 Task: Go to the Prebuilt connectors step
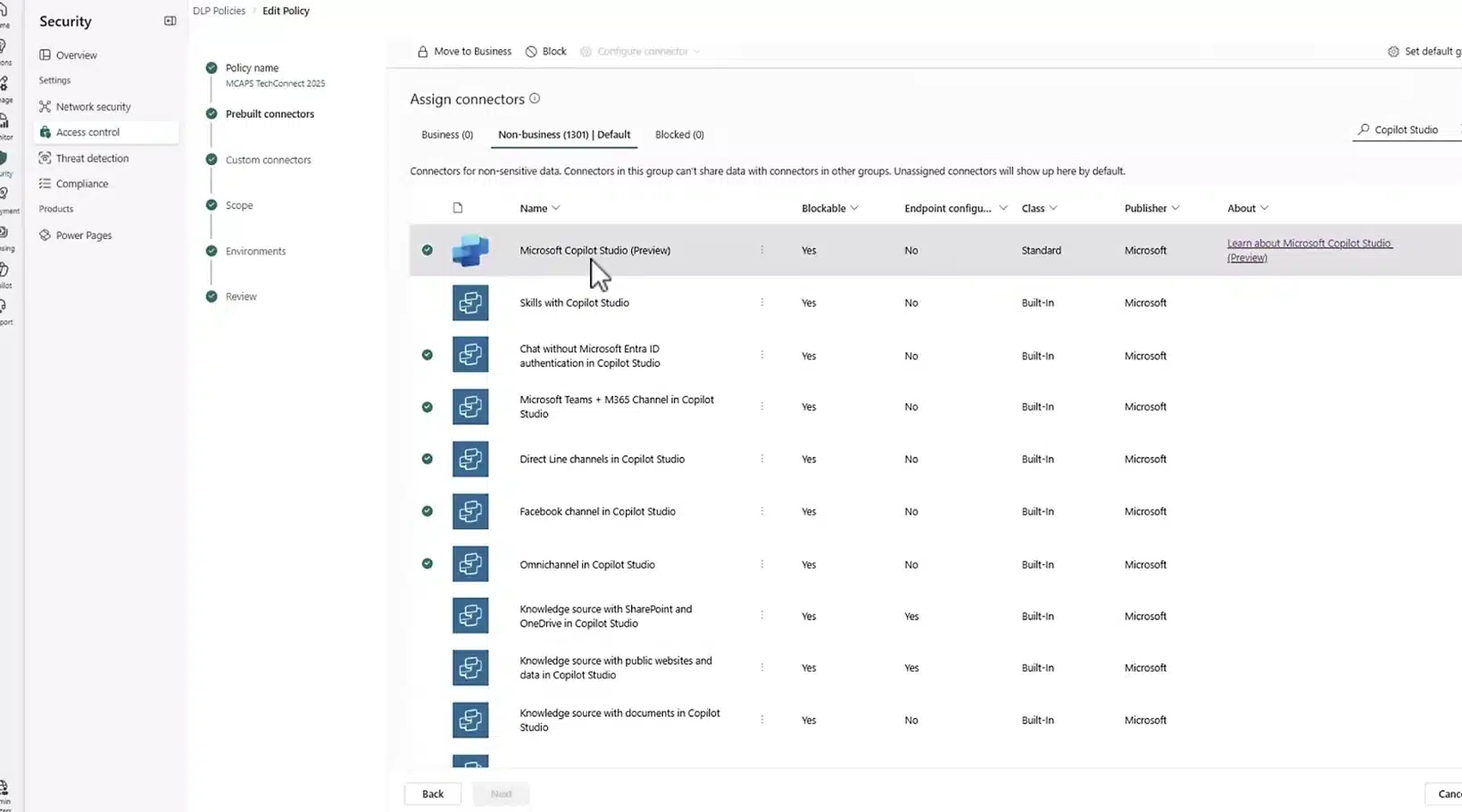click(270, 114)
